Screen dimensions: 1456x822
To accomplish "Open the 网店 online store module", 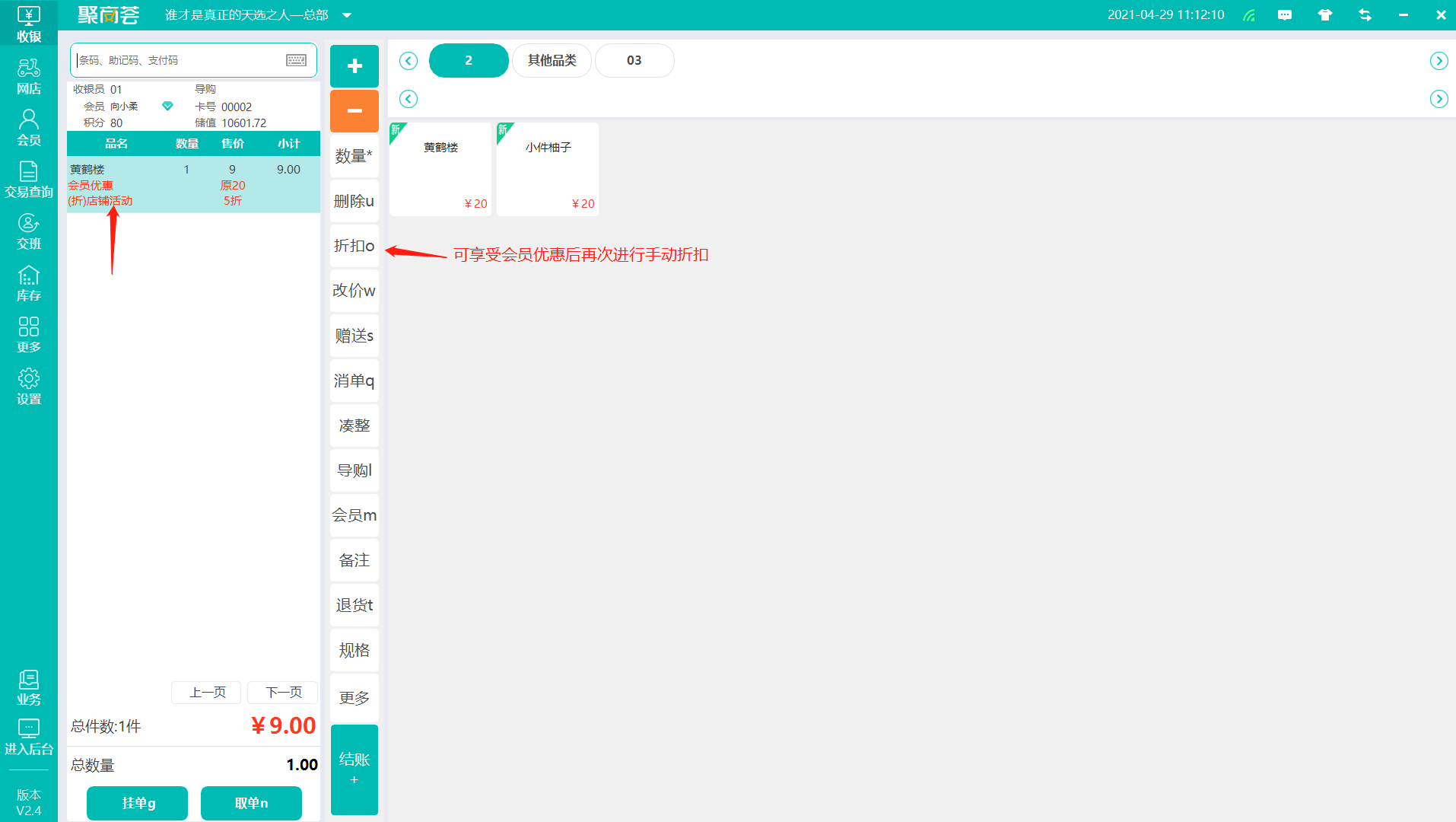I will (x=28, y=77).
